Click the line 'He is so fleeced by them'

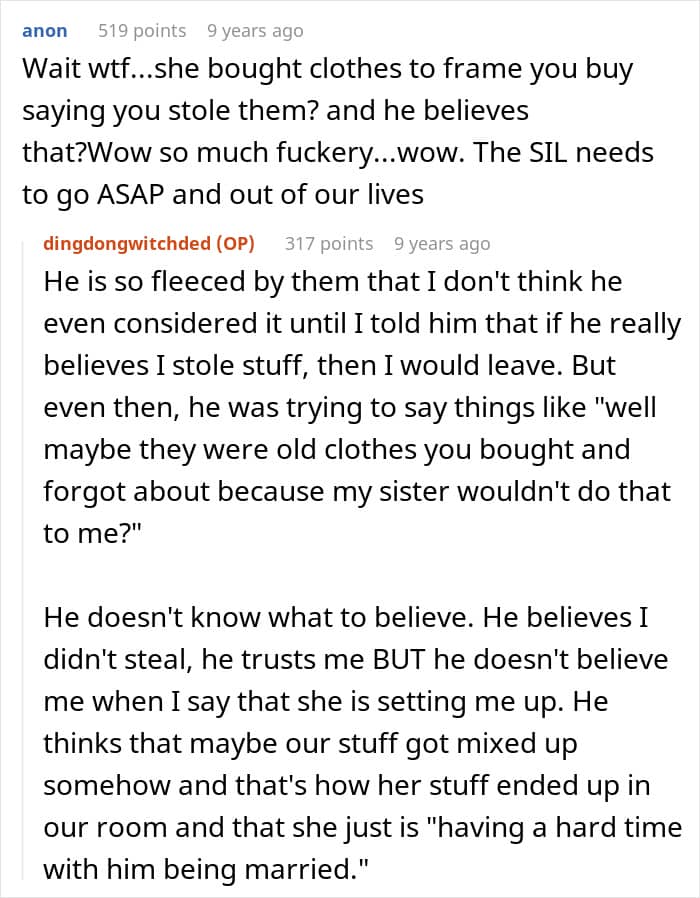pos(332,282)
